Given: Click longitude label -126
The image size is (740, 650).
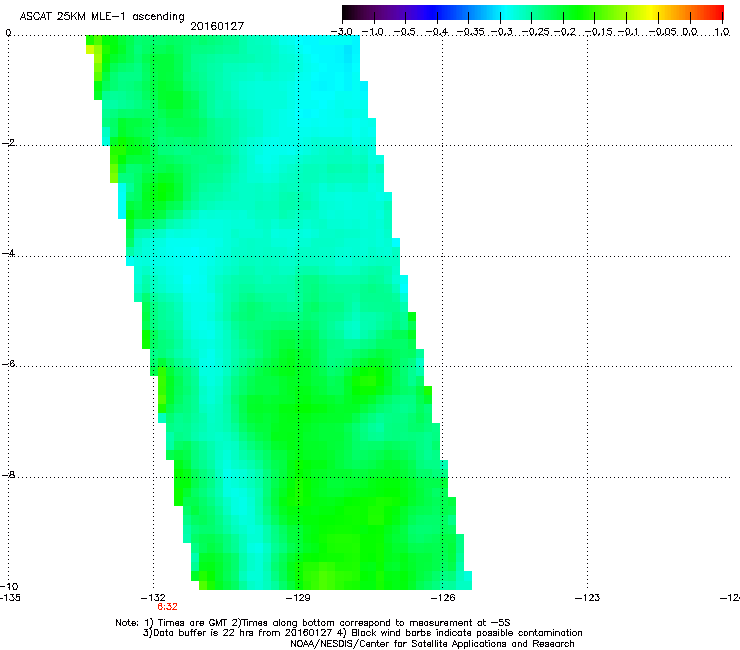Looking at the screenshot, I should pos(443,598).
